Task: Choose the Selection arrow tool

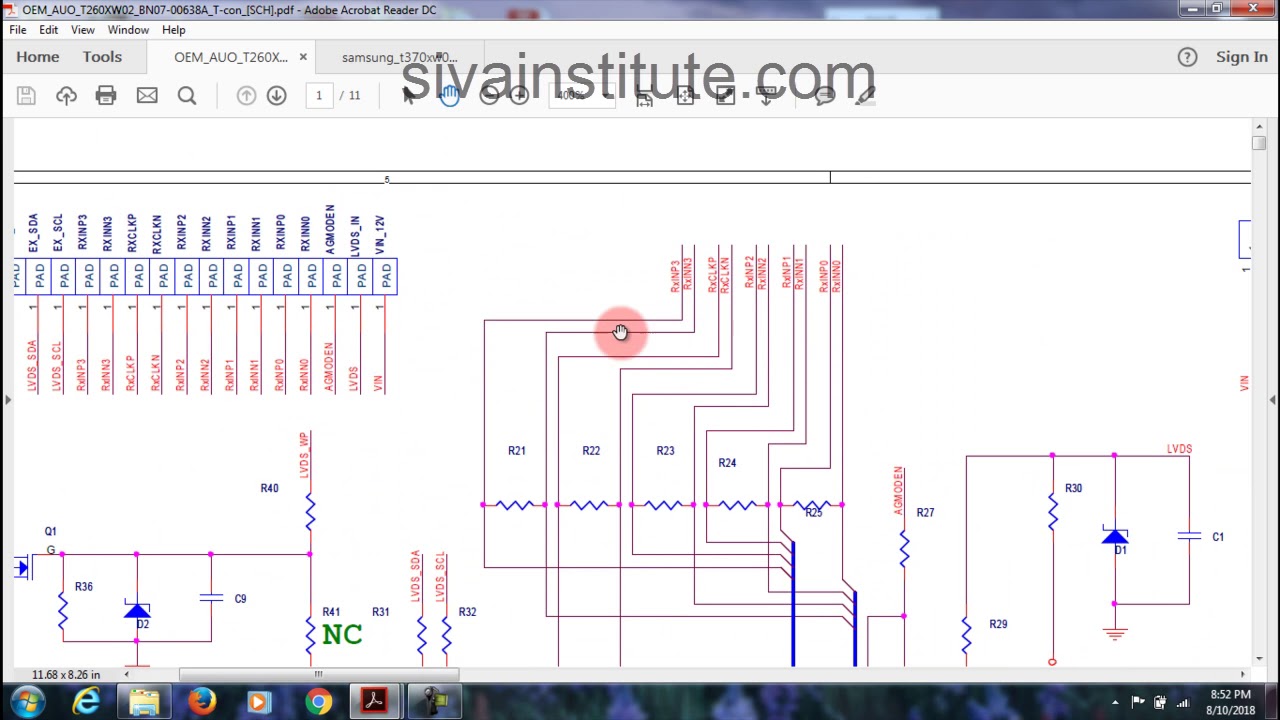Action: pos(409,95)
